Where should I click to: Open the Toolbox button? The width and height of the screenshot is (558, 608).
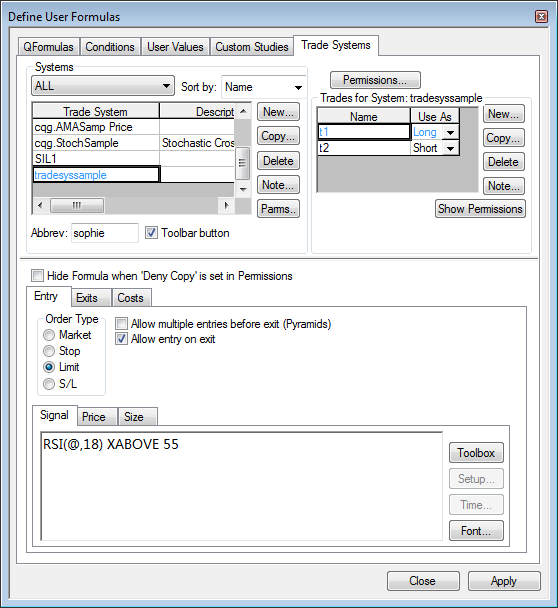pos(476,453)
